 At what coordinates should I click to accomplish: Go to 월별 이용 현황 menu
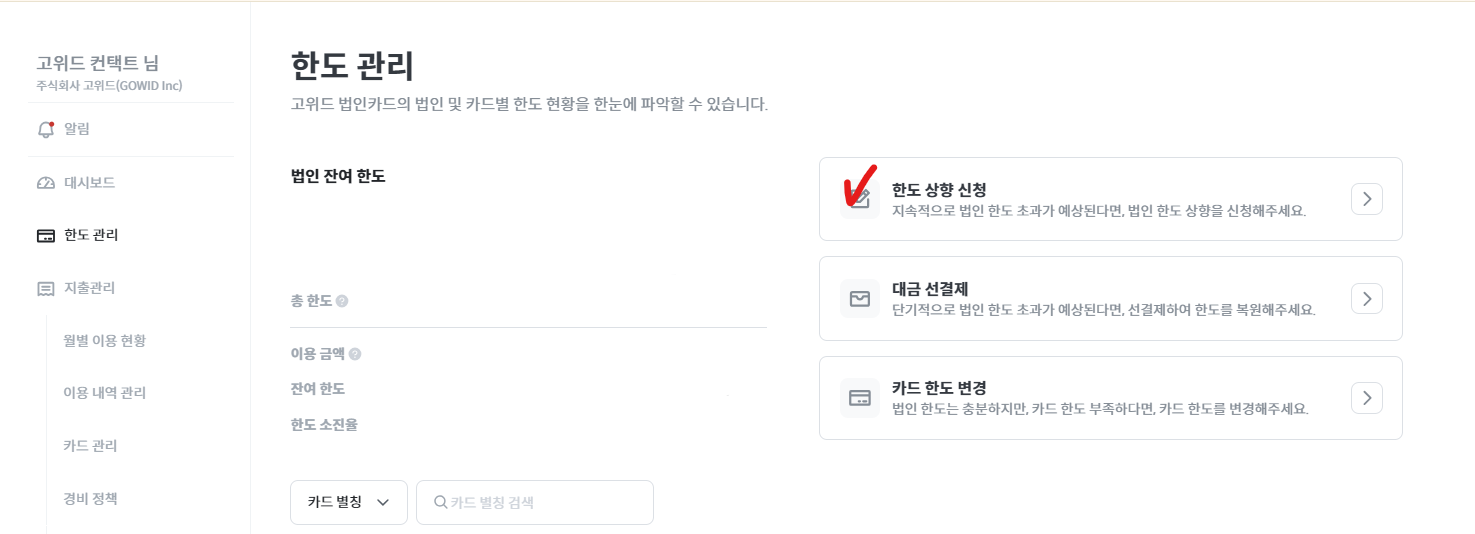tap(104, 341)
